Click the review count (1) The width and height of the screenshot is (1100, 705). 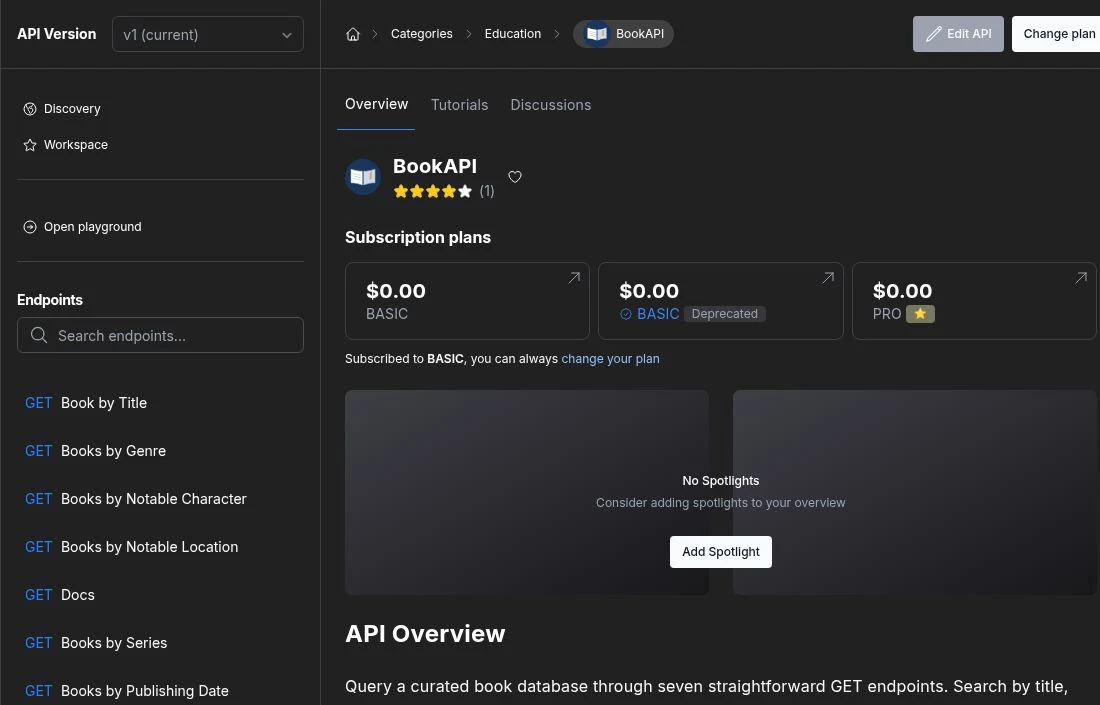click(x=487, y=191)
